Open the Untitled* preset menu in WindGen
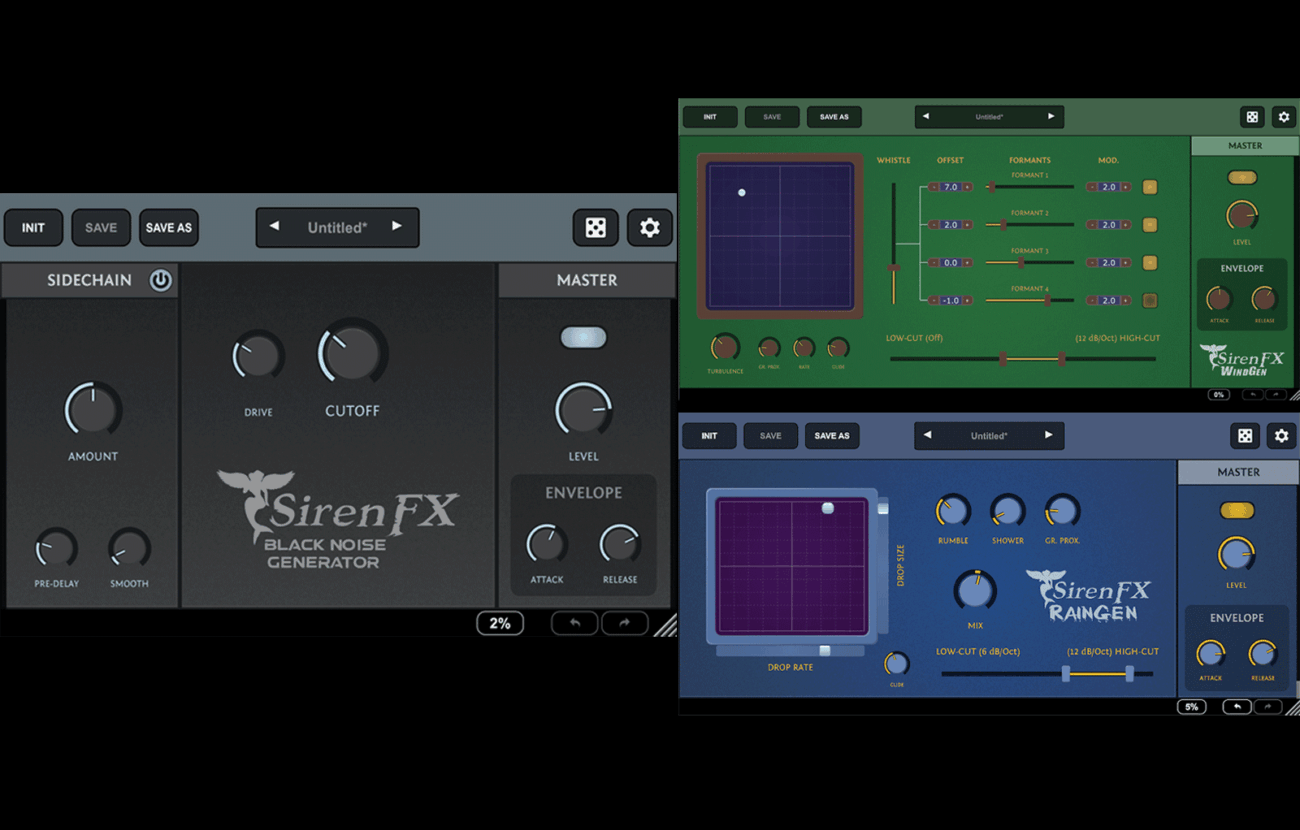 [989, 117]
